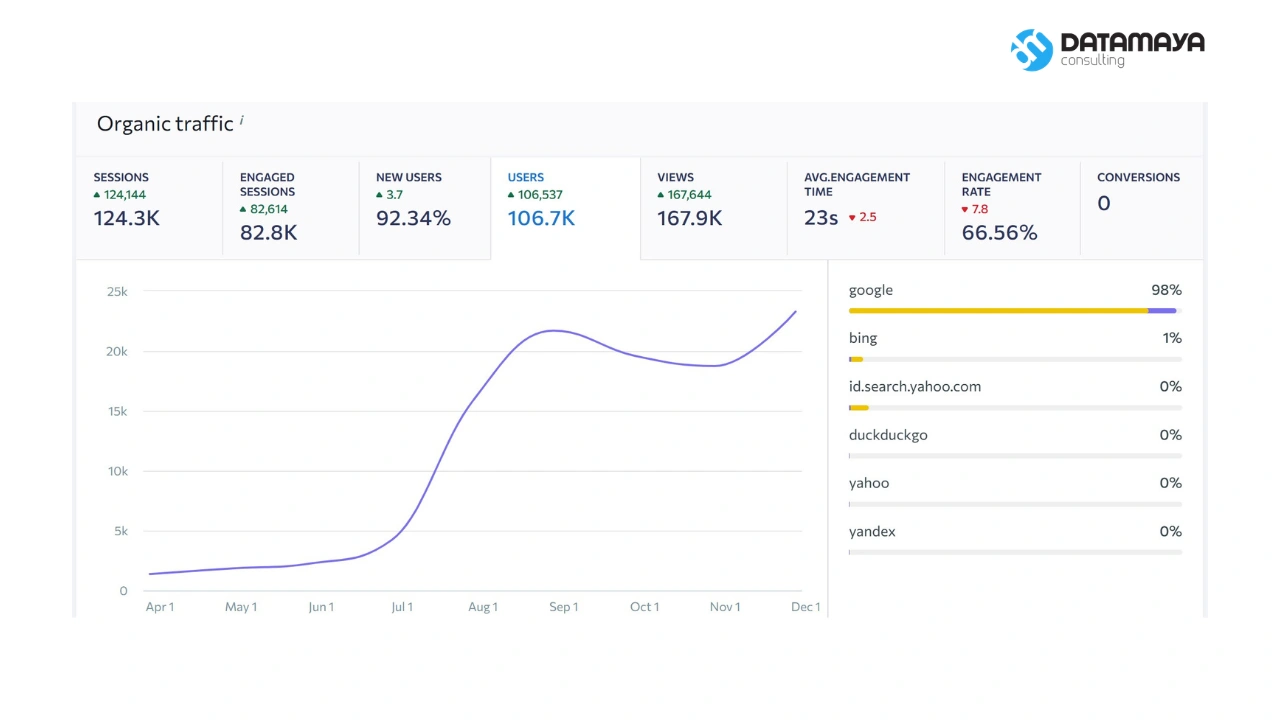Click the green up arrow under Engaged Sessions
This screenshot has width=1280, height=720.
[x=243, y=210]
